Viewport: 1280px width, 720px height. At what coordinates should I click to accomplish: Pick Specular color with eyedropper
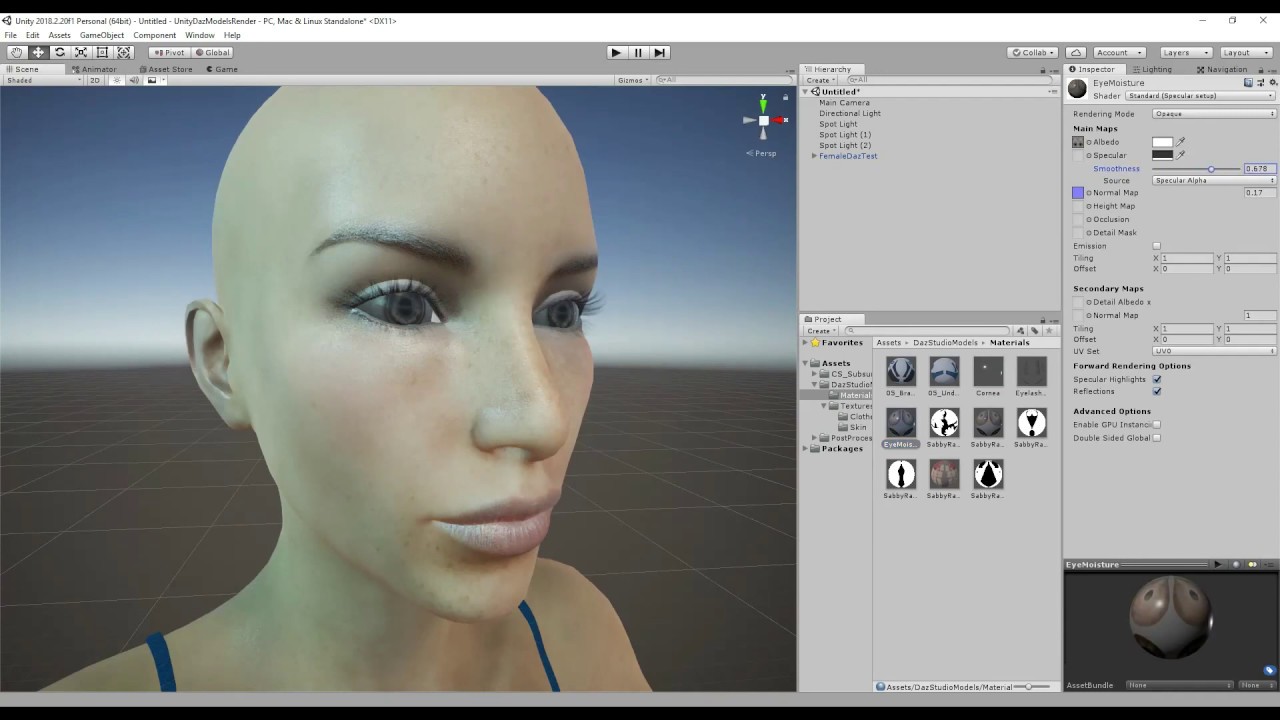(1181, 155)
